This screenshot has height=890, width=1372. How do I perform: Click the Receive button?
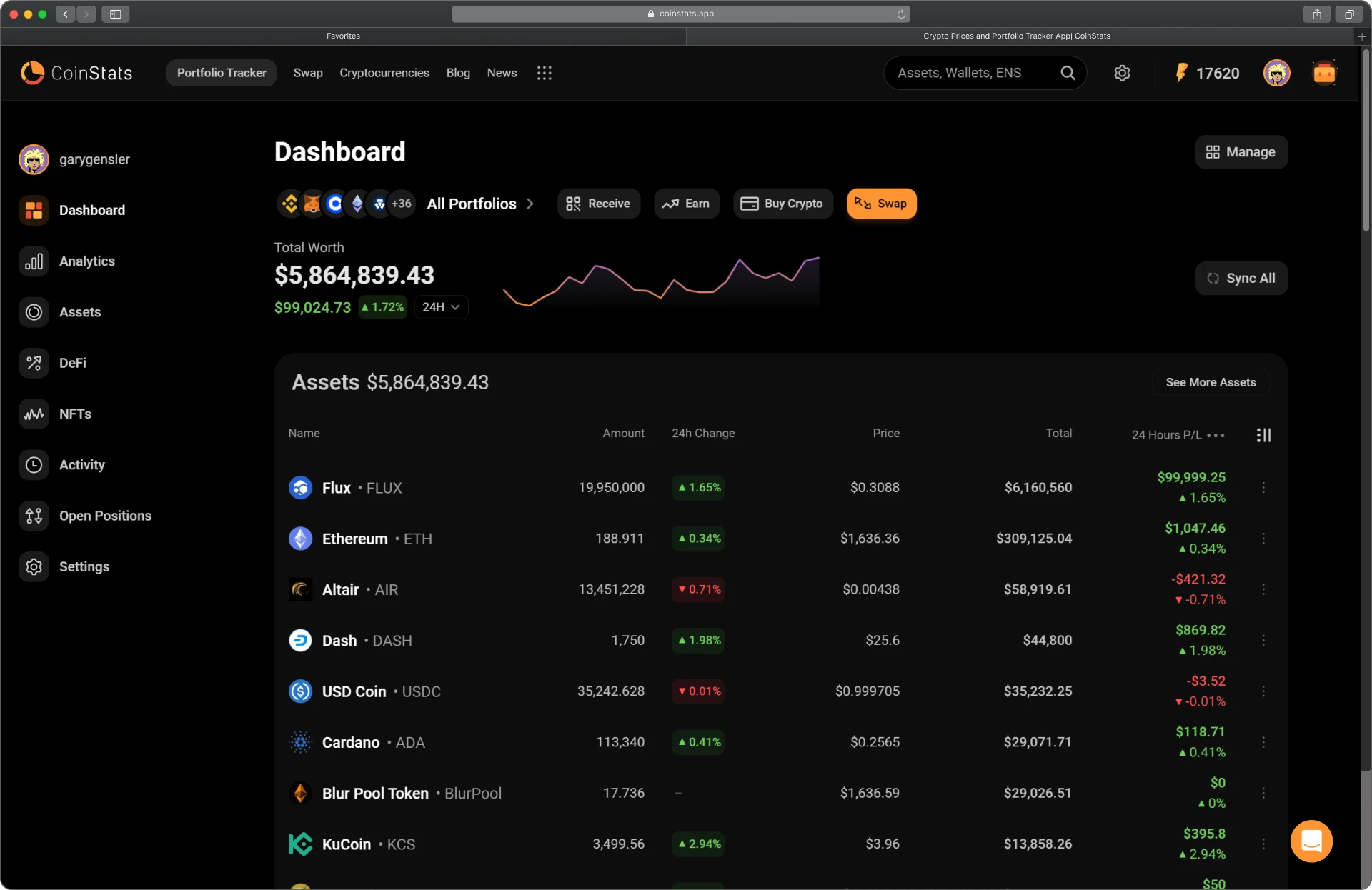coord(599,204)
